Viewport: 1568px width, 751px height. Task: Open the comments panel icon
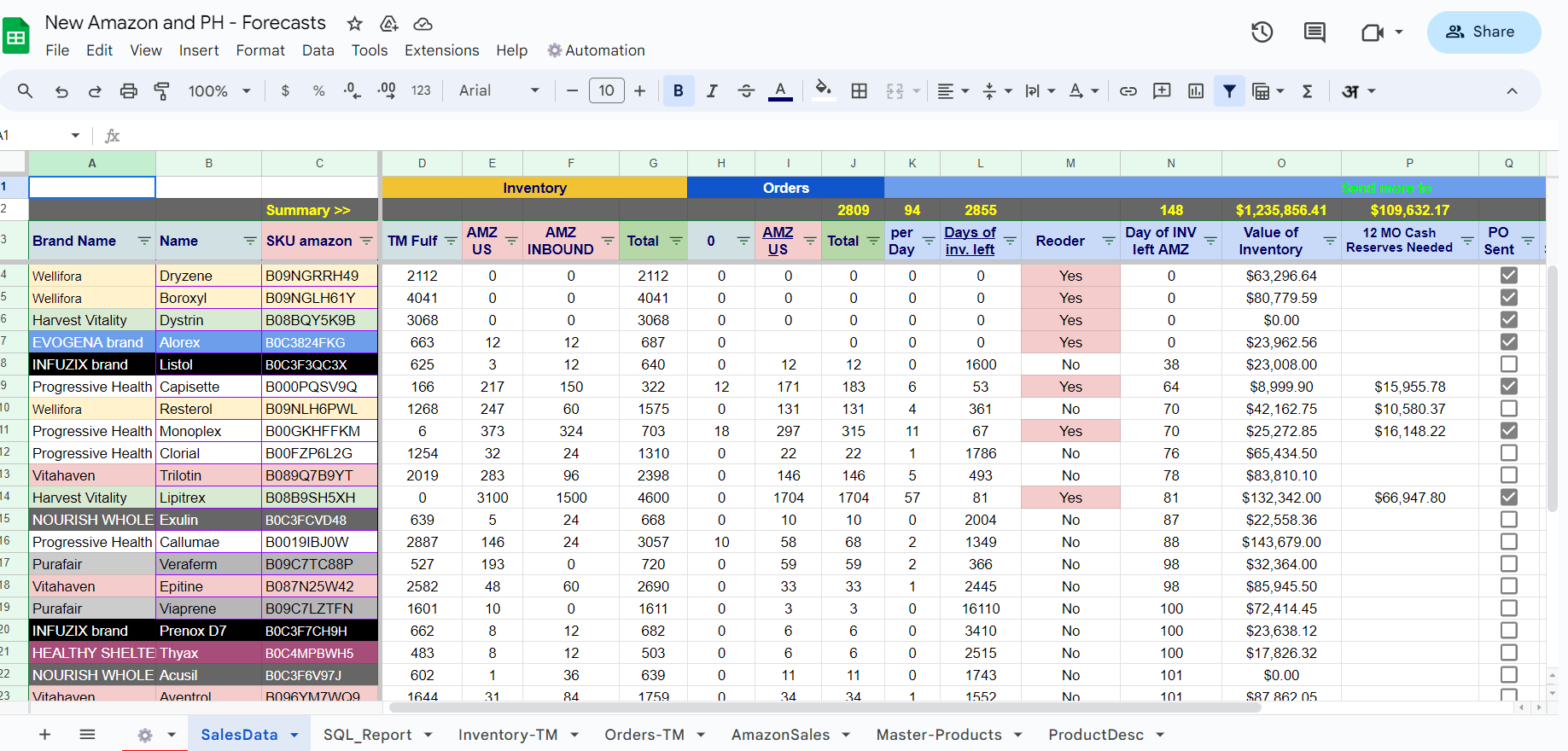pyautogui.click(x=1314, y=32)
